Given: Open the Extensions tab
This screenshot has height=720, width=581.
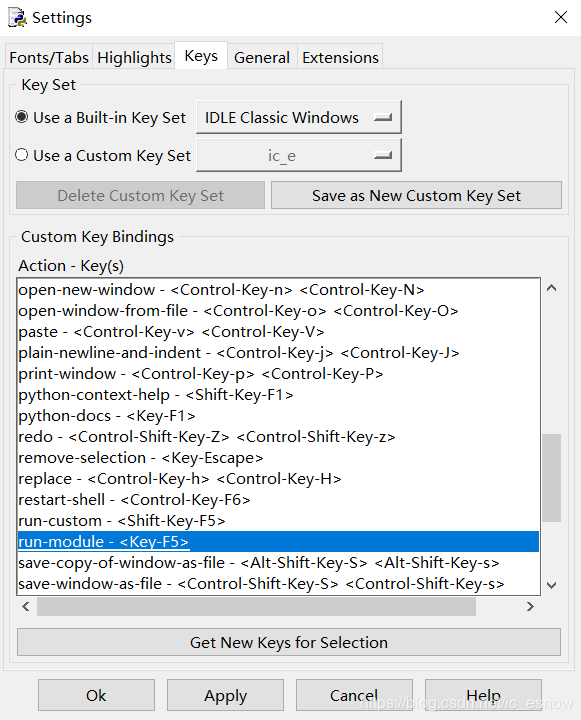Looking at the screenshot, I should pyautogui.click(x=340, y=57).
